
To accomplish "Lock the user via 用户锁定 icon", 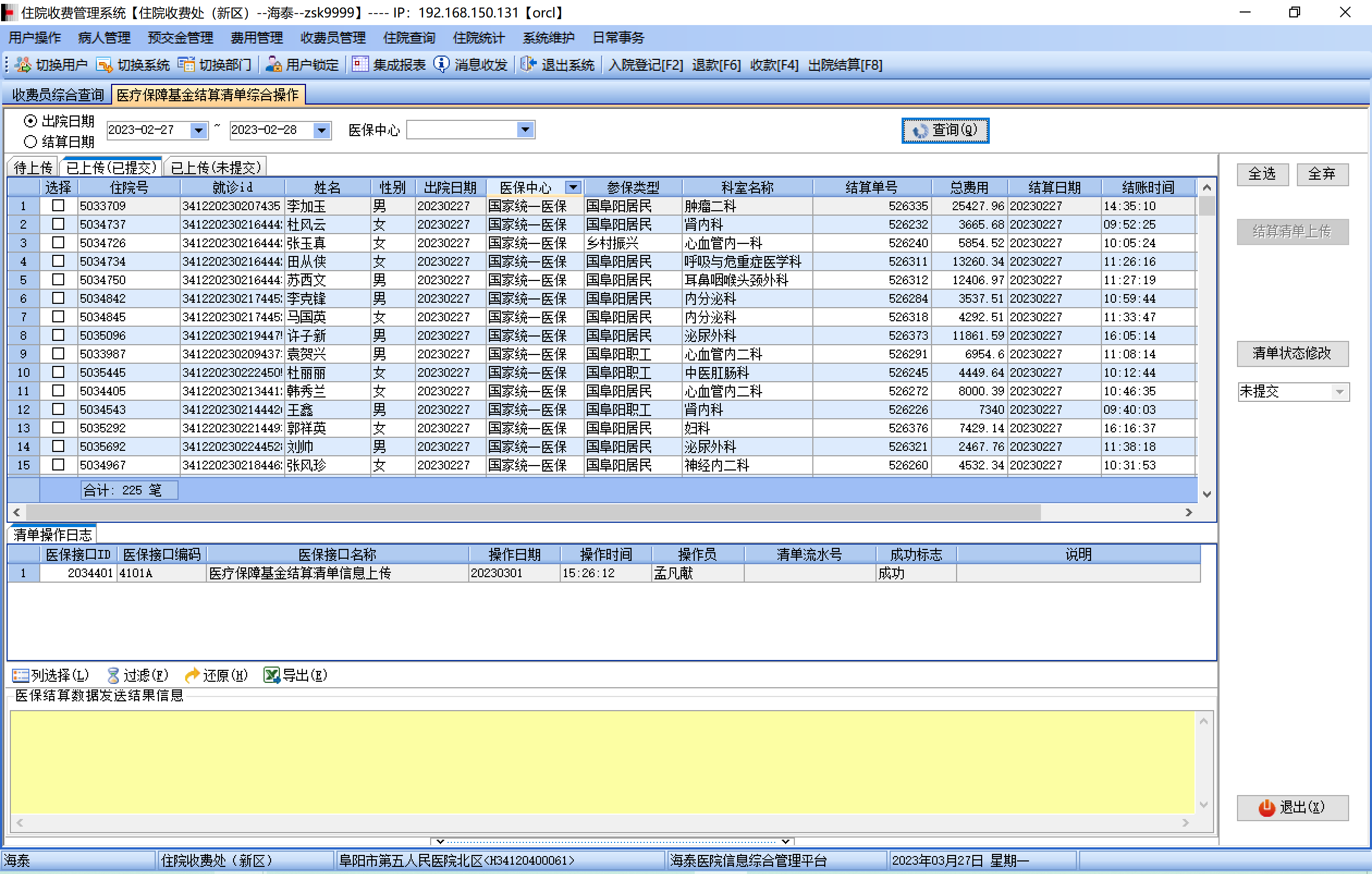I will pyautogui.click(x=273, y=65).
